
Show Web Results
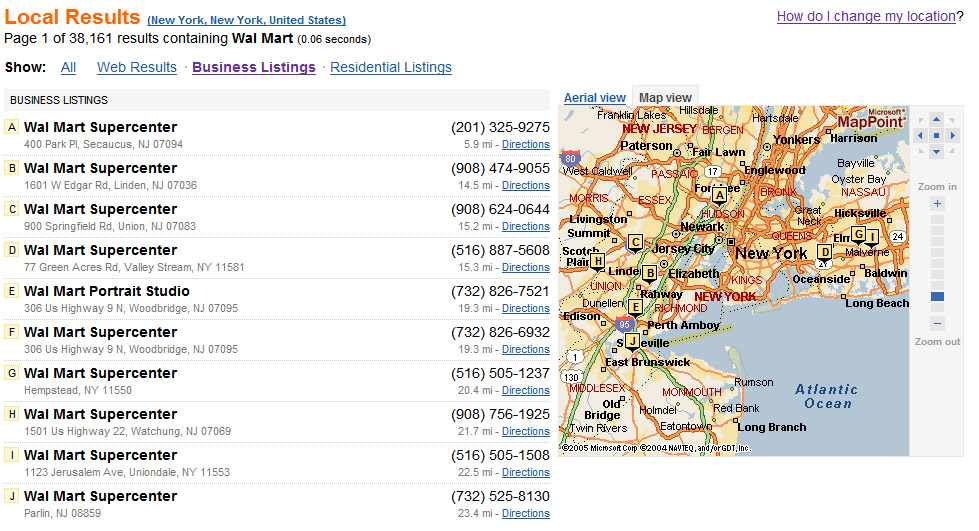pyautogui.click(x=137, y=67)
